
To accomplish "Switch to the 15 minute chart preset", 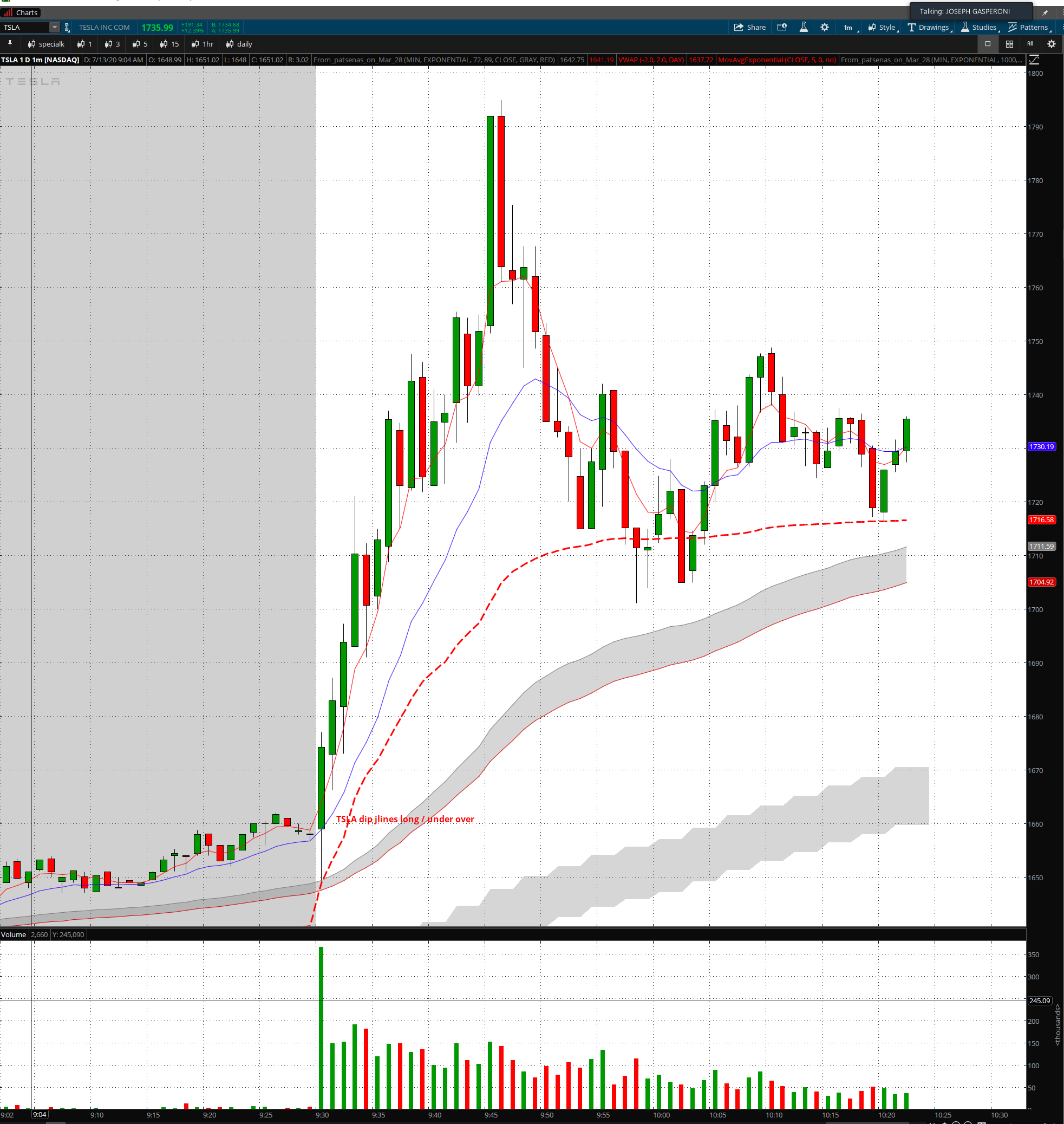I will (x=169, y=44).
